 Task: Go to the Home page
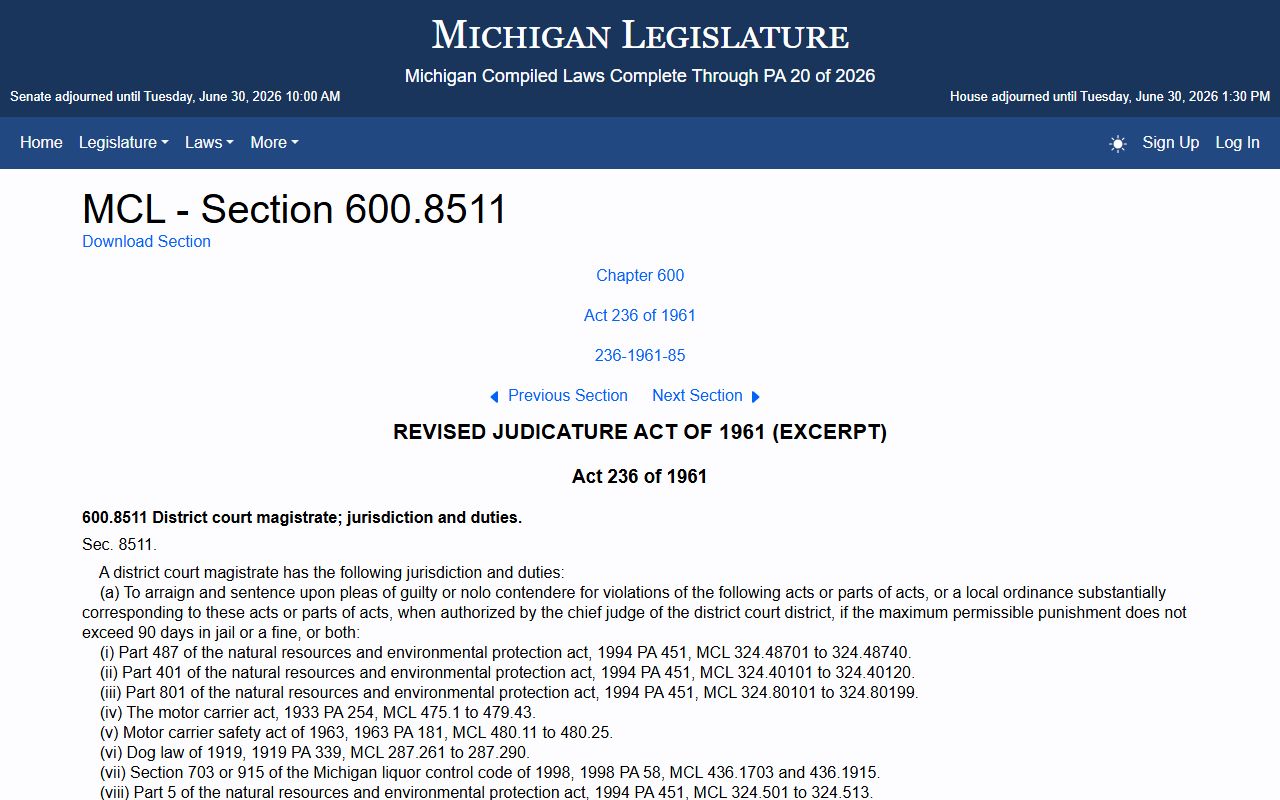coord(41,142)
